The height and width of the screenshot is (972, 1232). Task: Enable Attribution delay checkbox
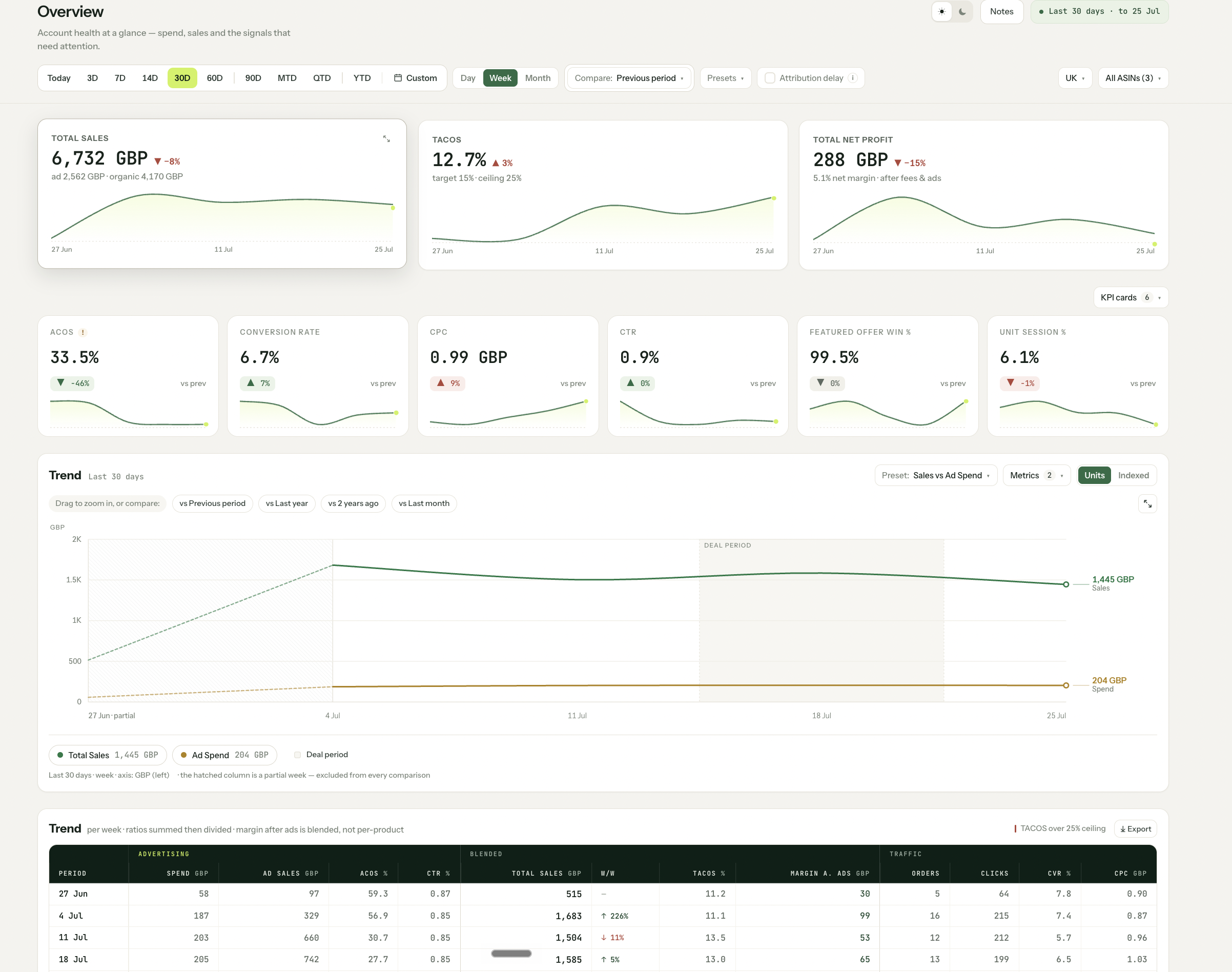(x=770, y=78)
